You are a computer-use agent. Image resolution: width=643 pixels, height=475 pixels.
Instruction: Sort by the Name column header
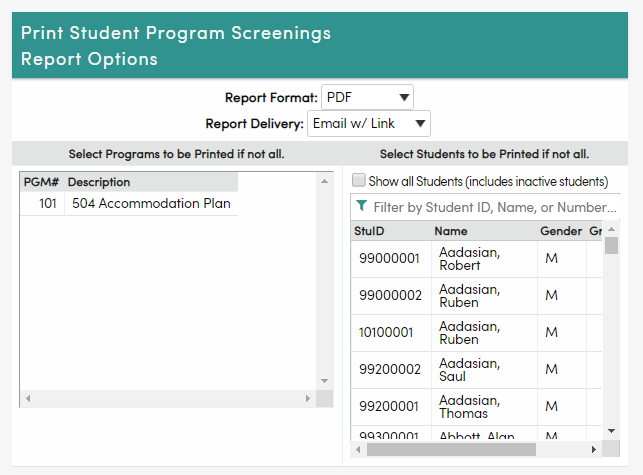[x=451, y=231]
